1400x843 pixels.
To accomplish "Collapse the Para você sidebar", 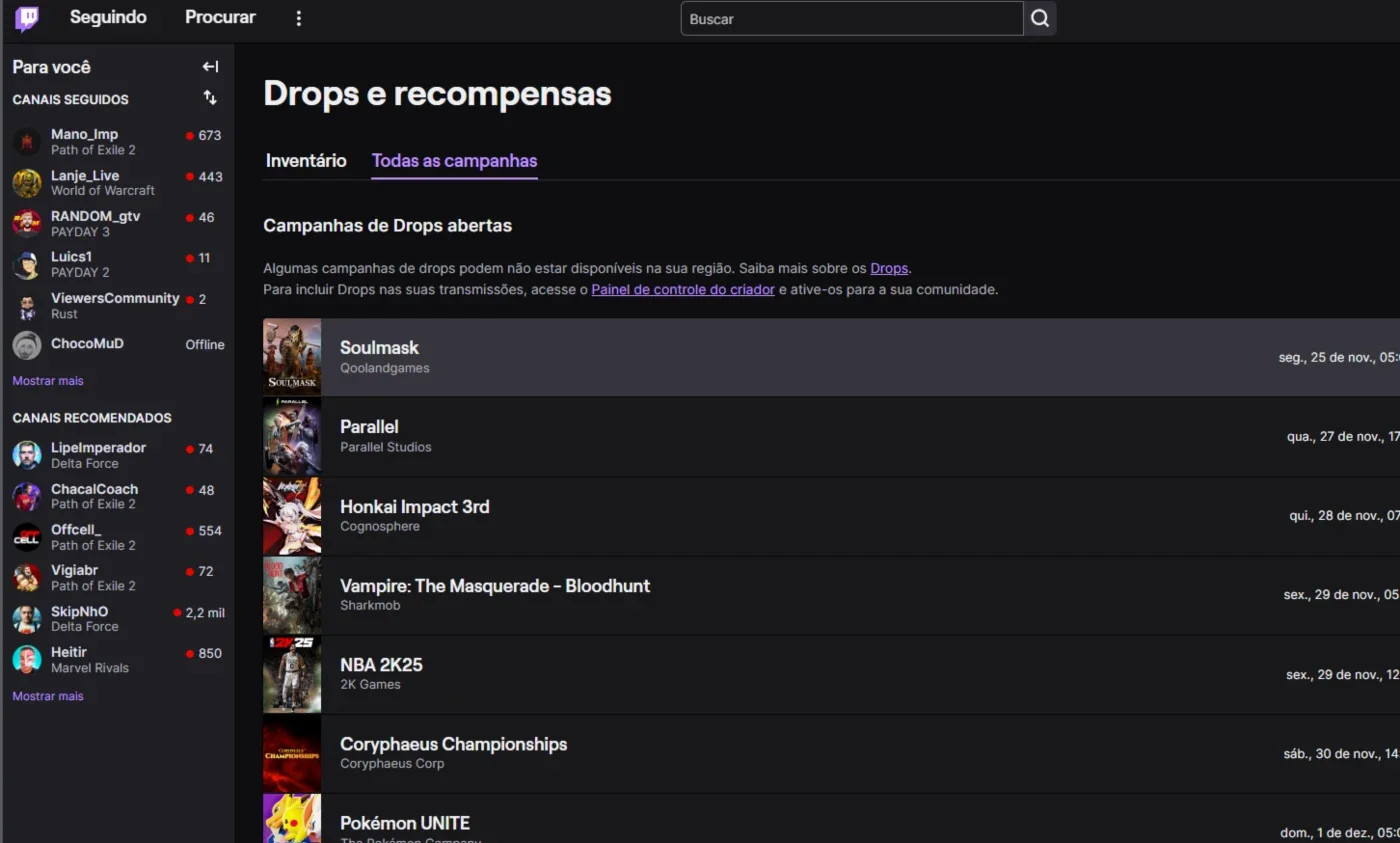I will pyautogui.click(x=210, y=67).
